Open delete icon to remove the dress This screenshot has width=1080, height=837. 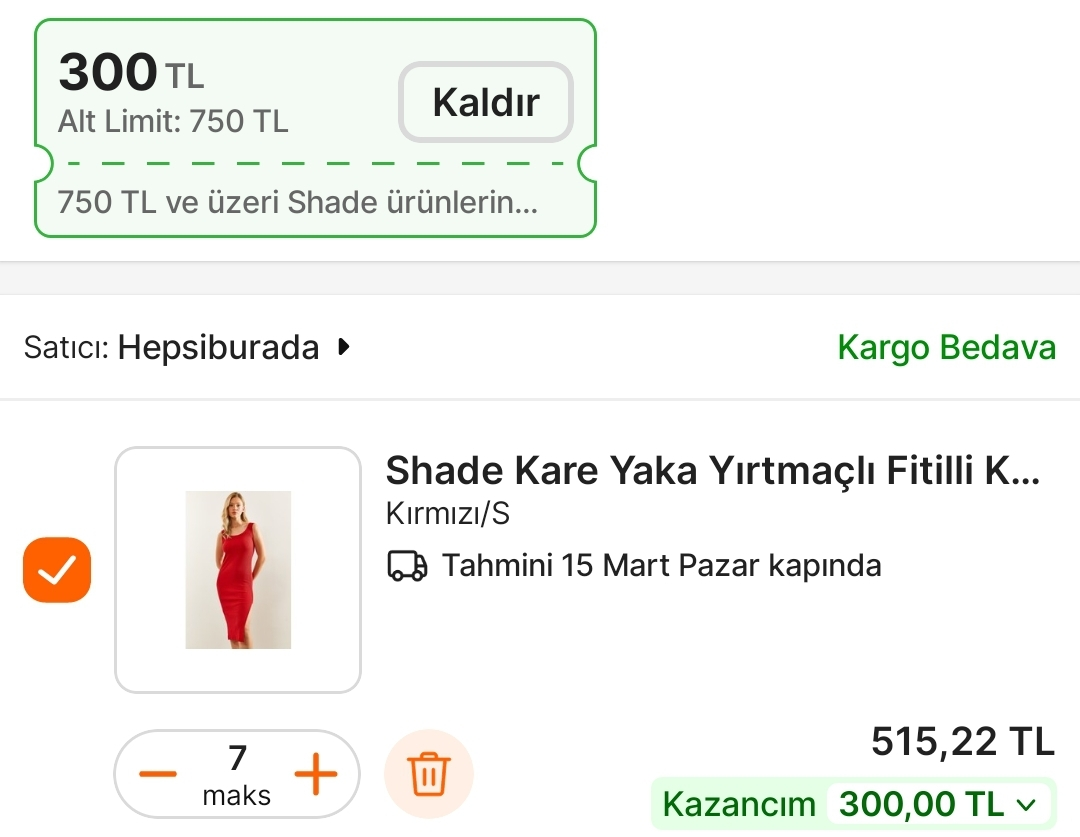point(428,773)
